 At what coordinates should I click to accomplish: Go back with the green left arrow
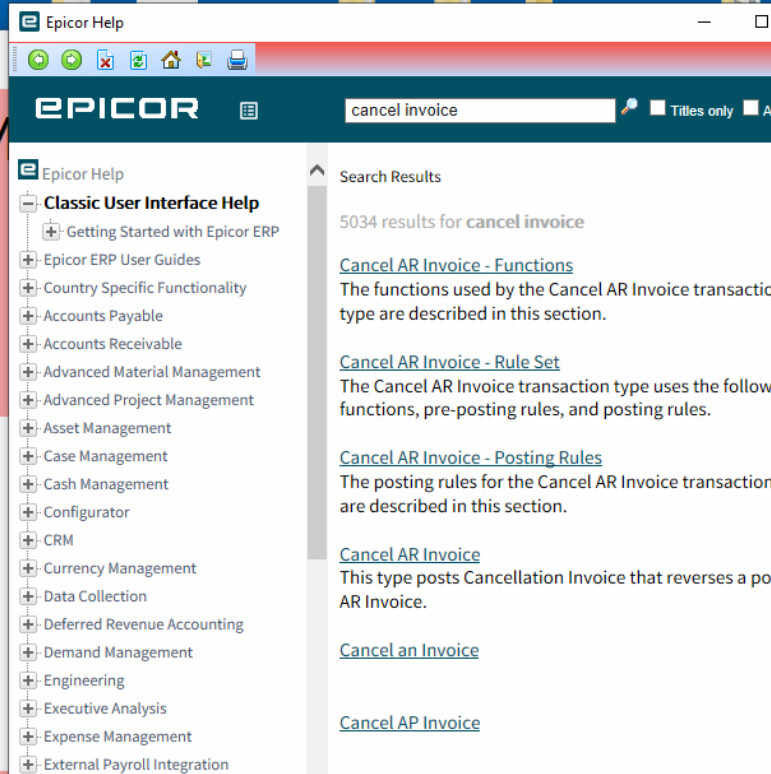coord(38,60)
